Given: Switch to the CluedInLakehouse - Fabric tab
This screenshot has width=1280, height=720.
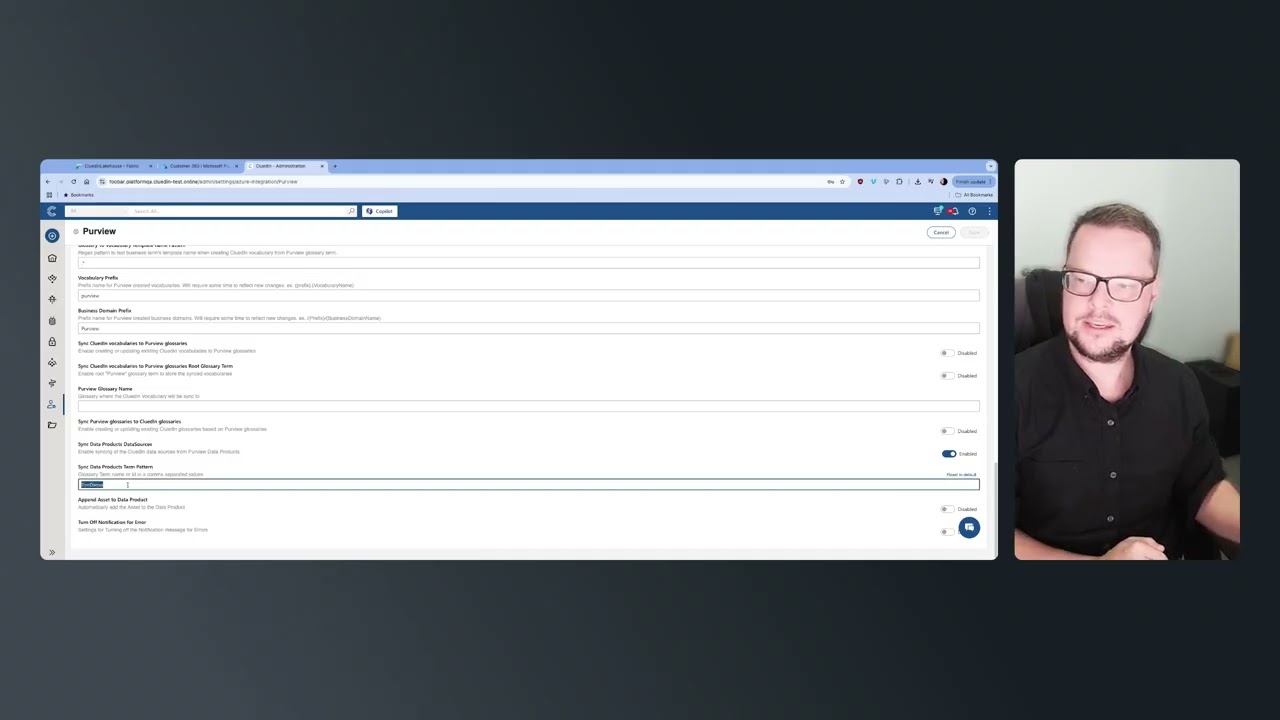Looking at the screenshot, I should coord(112,166).
